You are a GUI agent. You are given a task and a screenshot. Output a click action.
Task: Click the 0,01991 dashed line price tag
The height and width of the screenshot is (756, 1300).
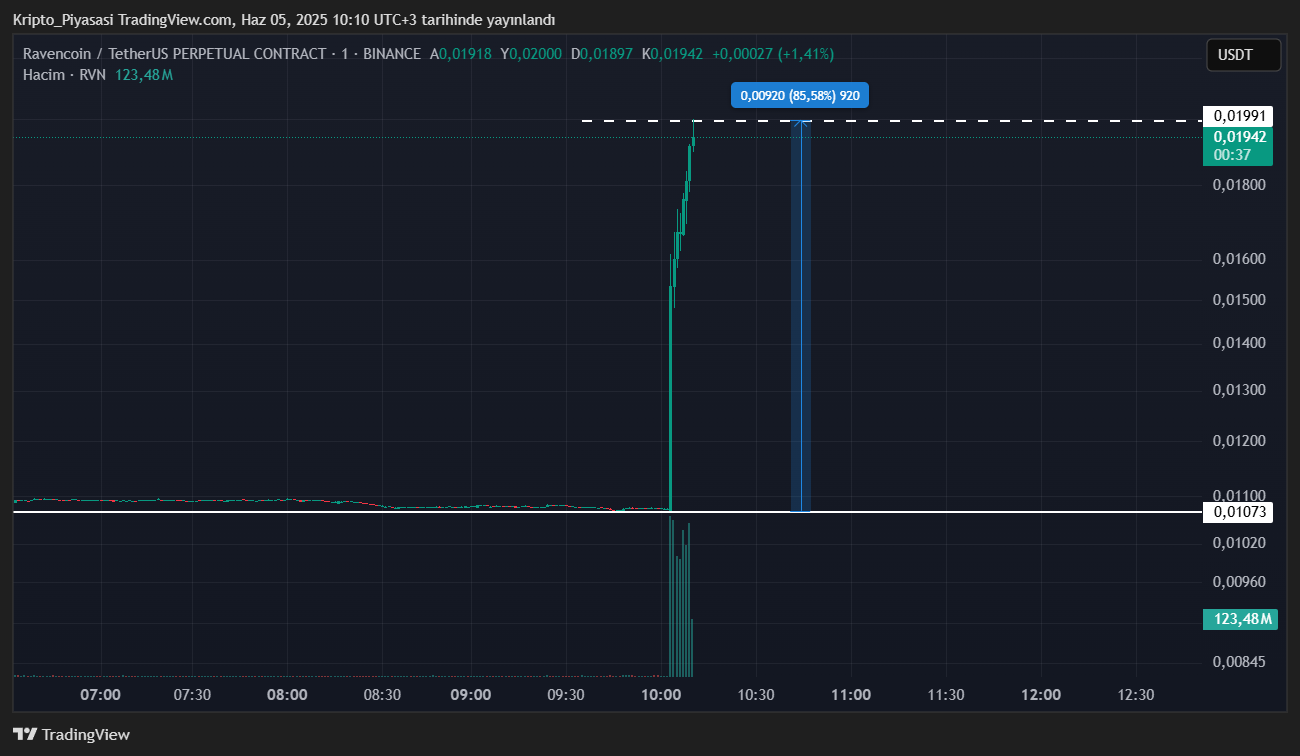pyautogui.click(x=1239, y=116)
